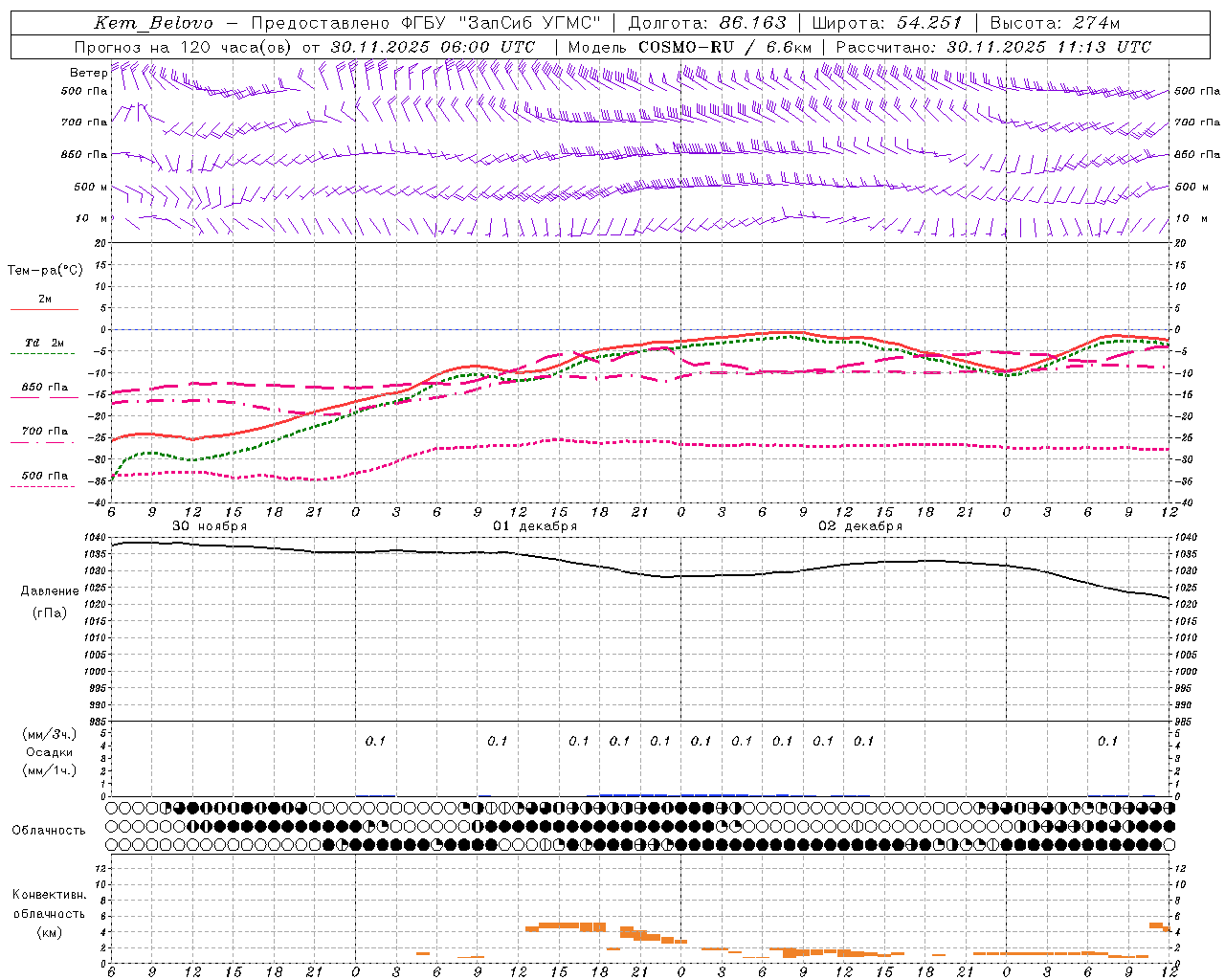
Task: Click the Td 2м dew point legend entry
Action: pos(45,343)
